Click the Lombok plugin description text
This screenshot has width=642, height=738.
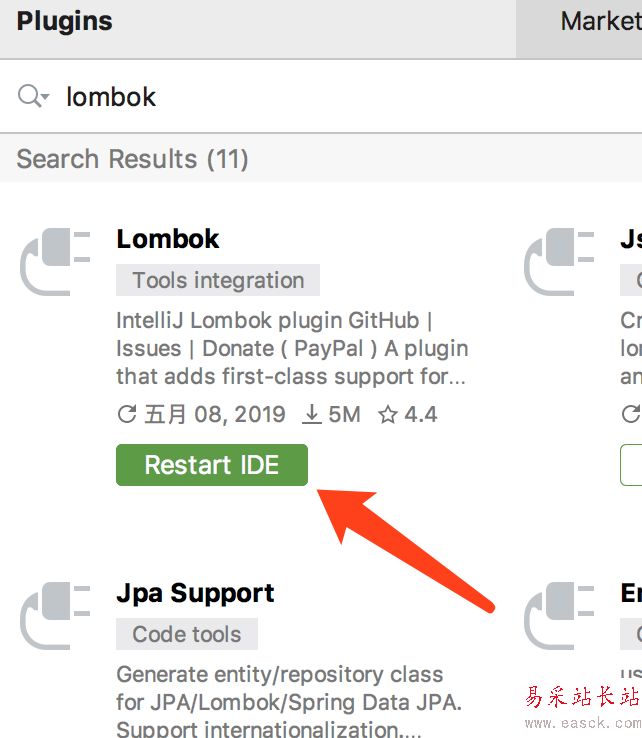290,349
